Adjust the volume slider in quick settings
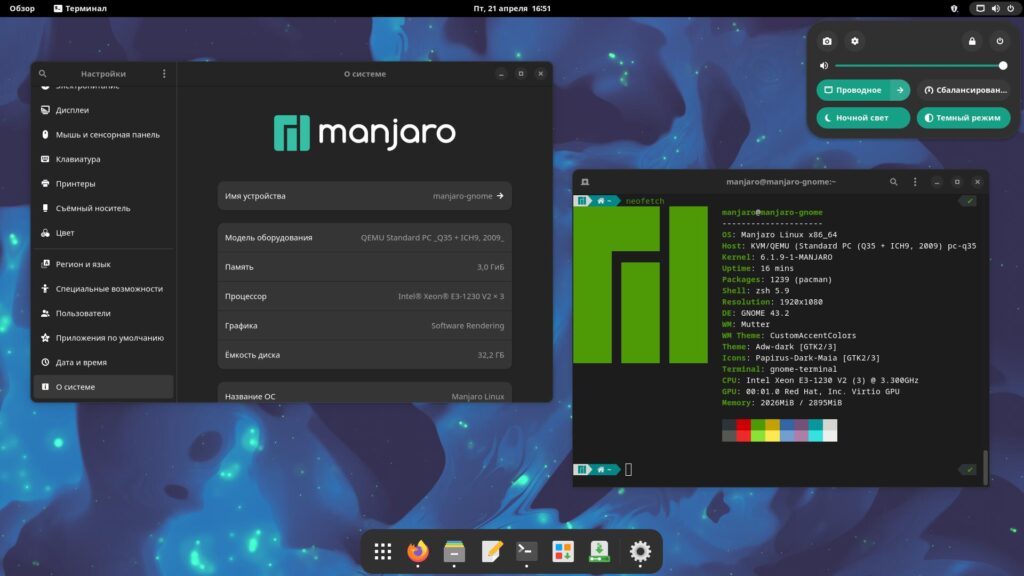 918,66
